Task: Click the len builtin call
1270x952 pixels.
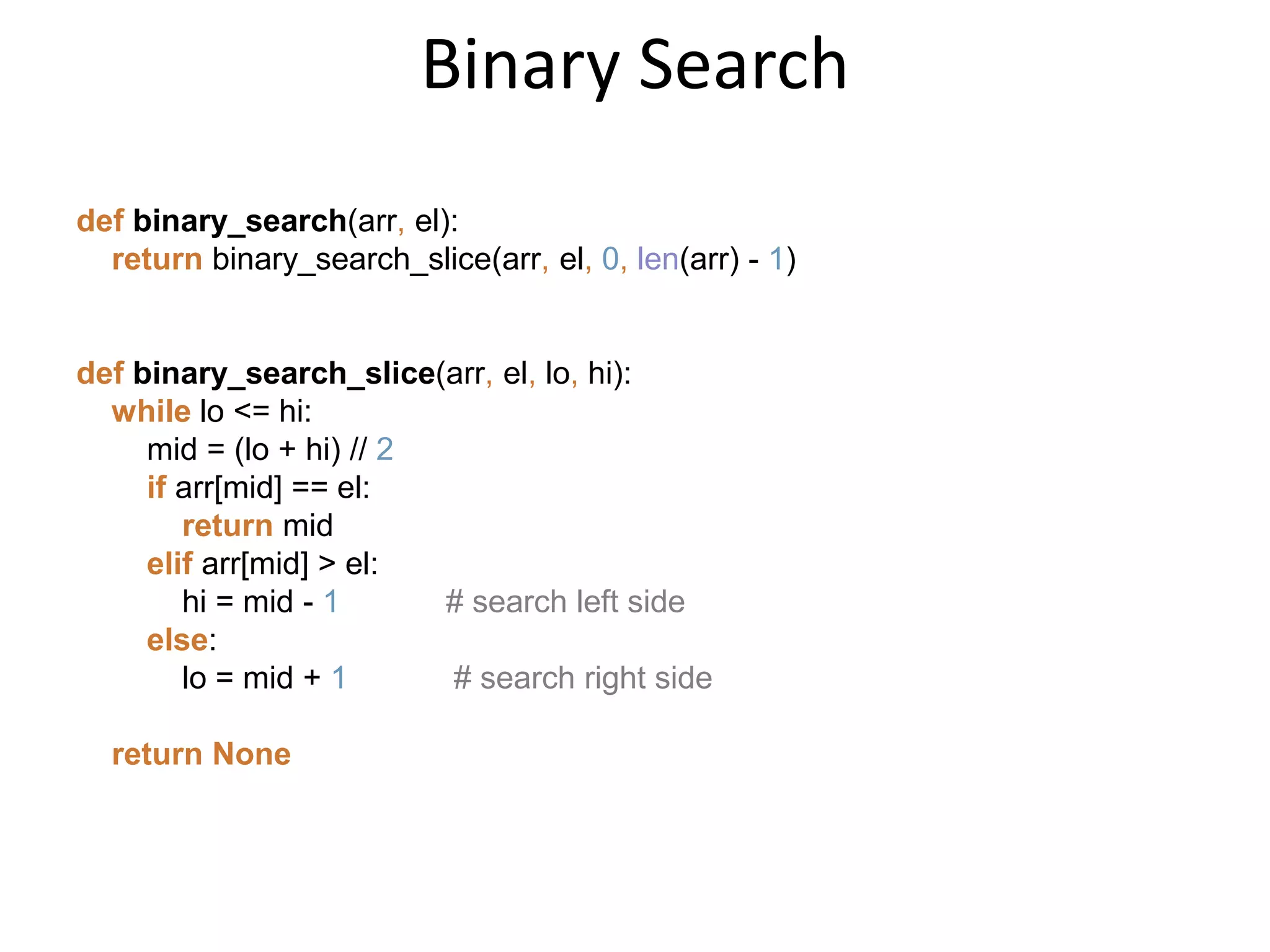Action: pyautogui.click(x=657, y=259)
